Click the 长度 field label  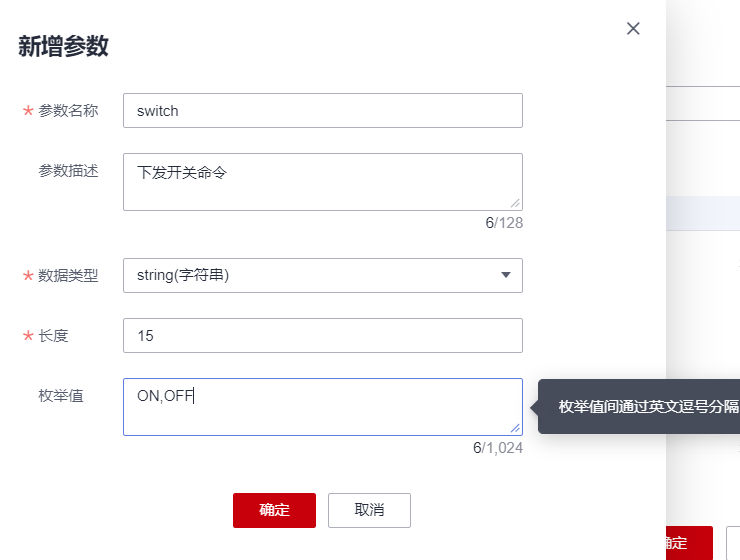tap(53, 336)
